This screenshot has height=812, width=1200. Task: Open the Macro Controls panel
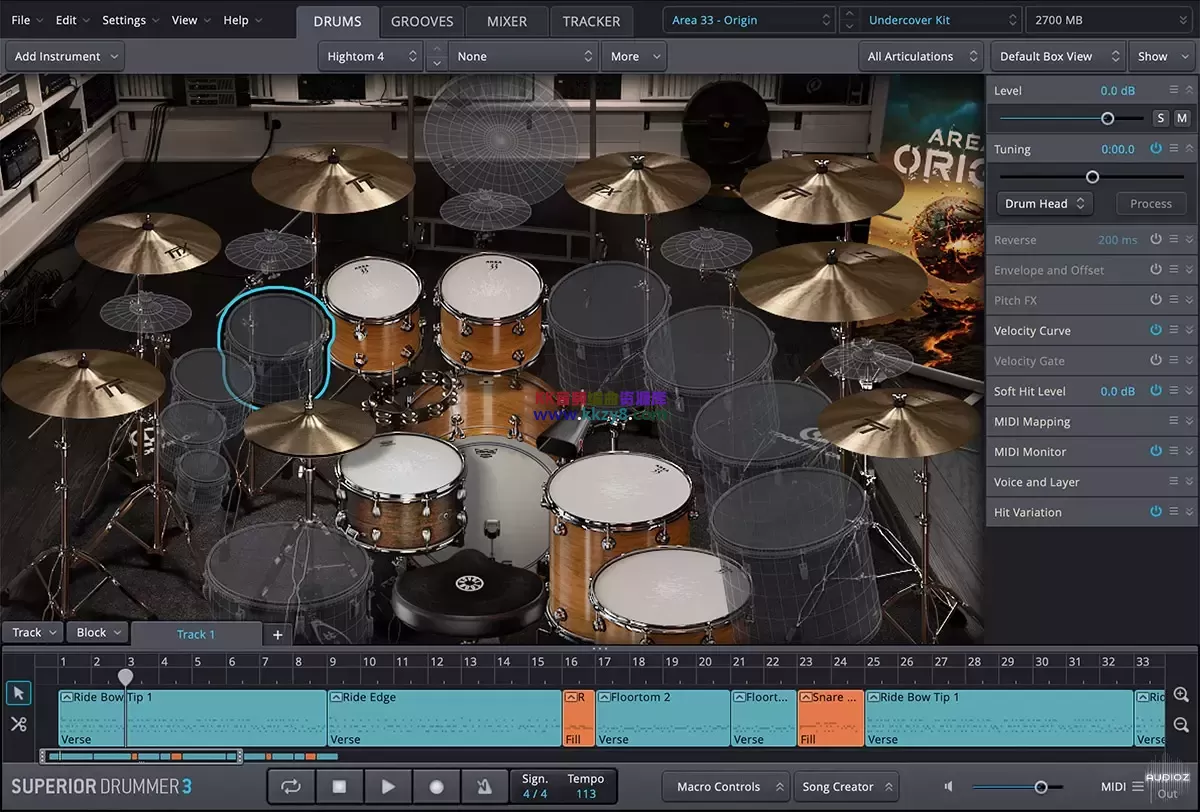[726, 787]
